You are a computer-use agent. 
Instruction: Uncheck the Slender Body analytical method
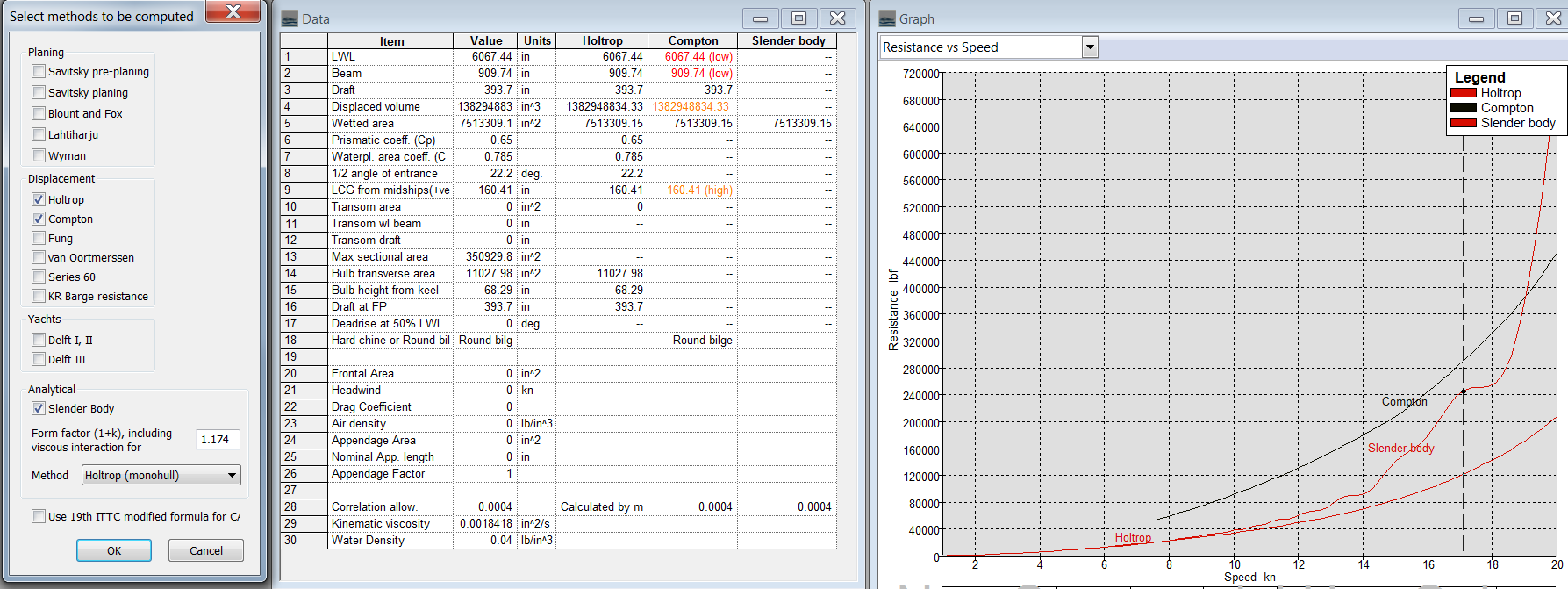tap(39, 408)
